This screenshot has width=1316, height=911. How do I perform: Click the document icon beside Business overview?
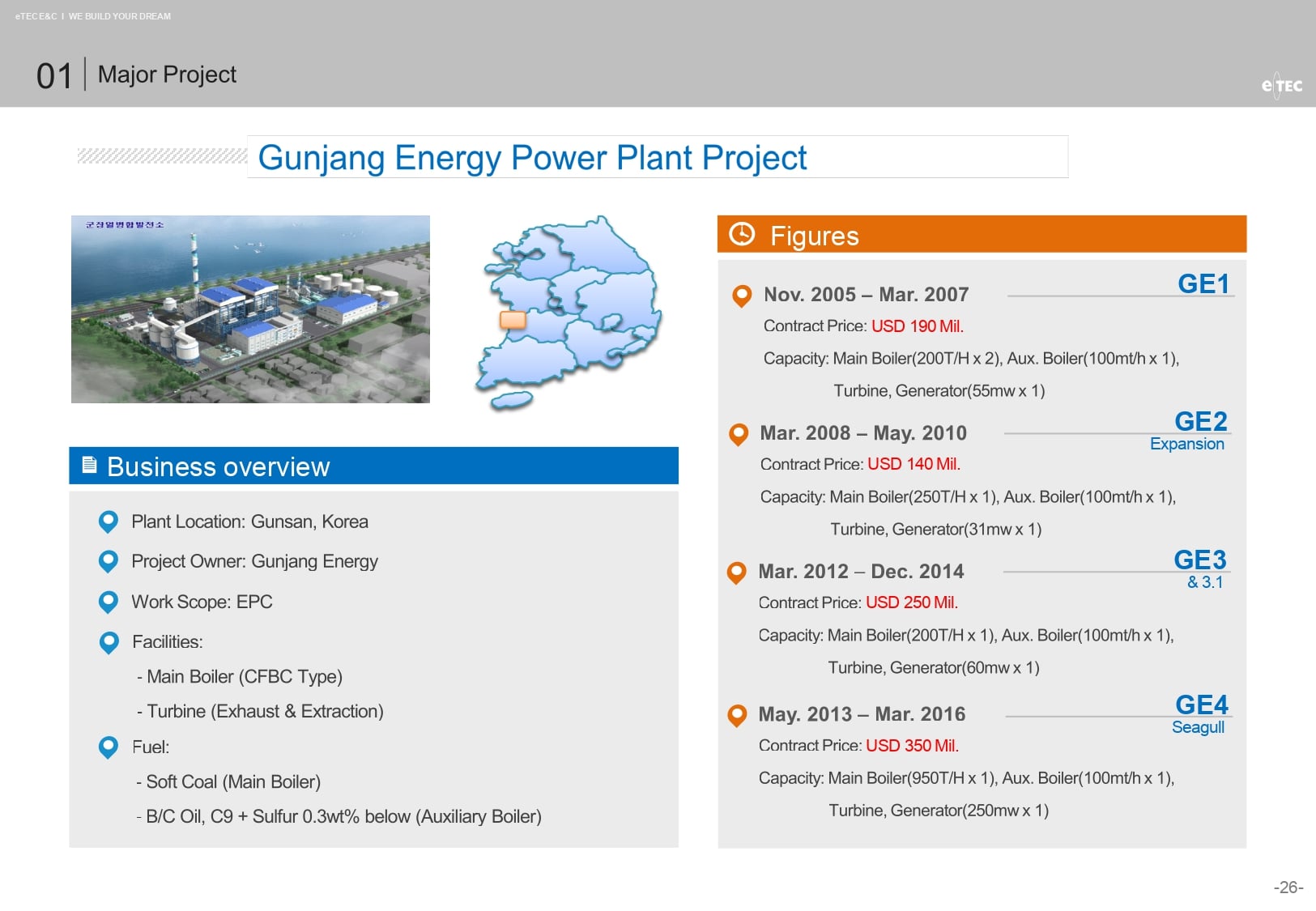(89, 465)
